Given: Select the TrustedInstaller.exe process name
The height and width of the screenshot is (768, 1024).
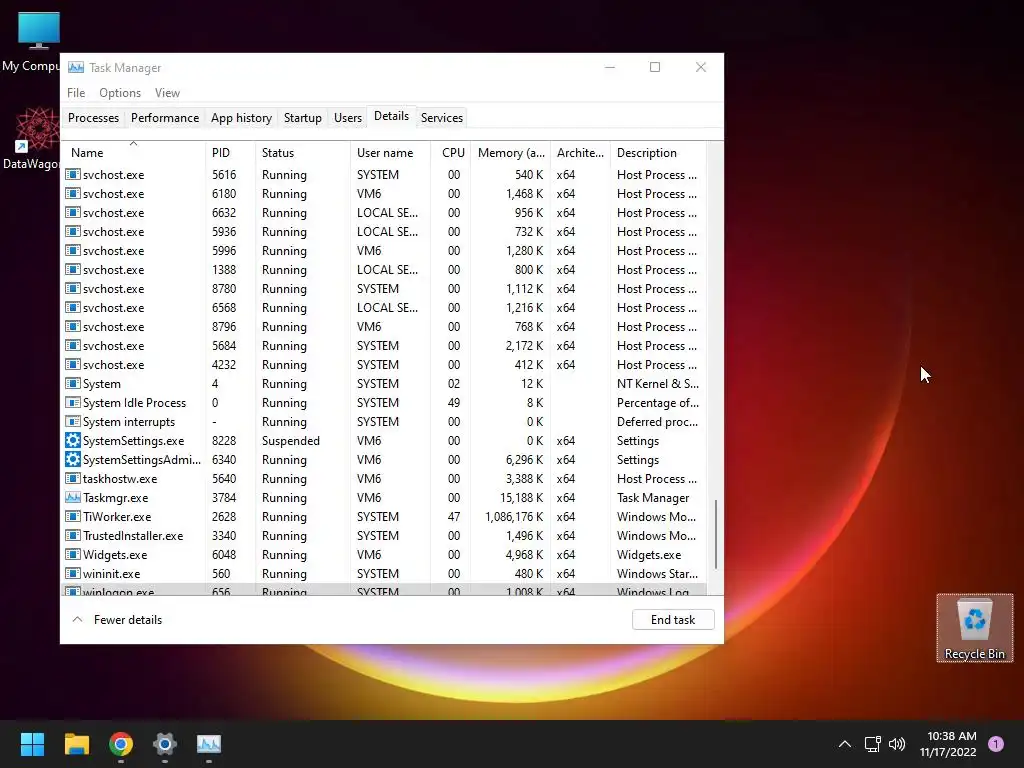Looking at the screenshot, I should [133, 536].
